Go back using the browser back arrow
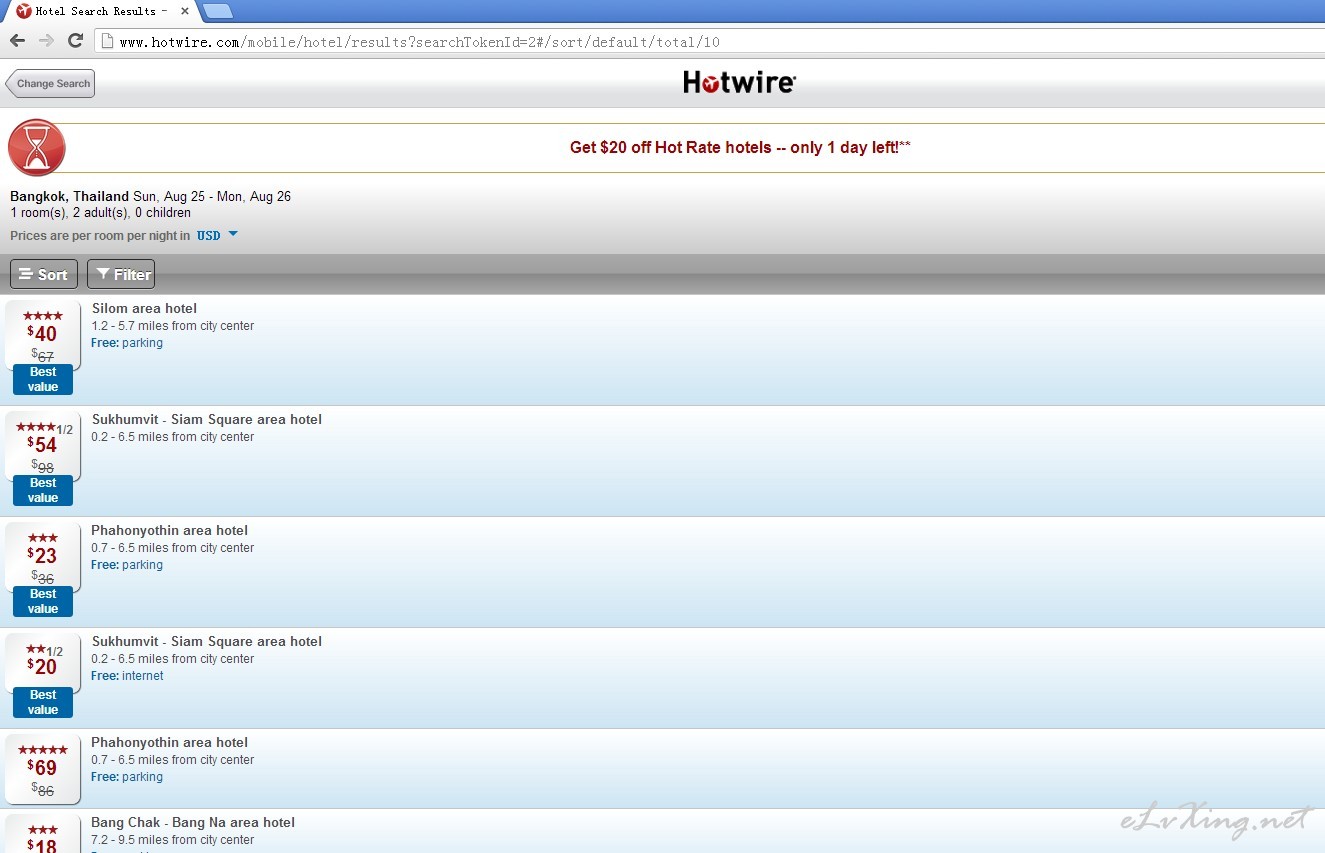Screen dimensions: 1325x853 click(17, 41)
